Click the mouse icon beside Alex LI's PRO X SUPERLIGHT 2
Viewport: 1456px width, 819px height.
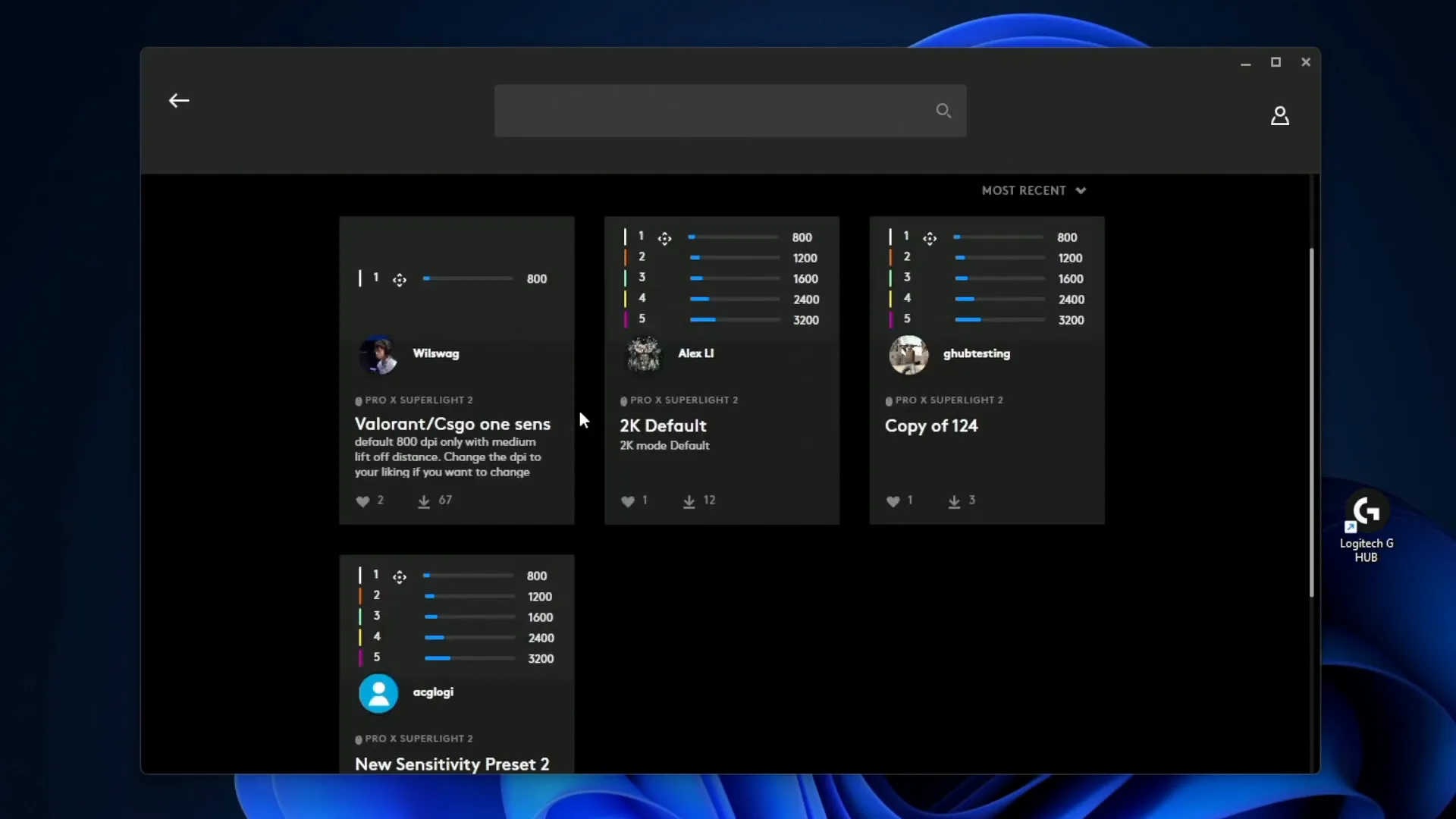pyautogui.click(x=623, y=401)
